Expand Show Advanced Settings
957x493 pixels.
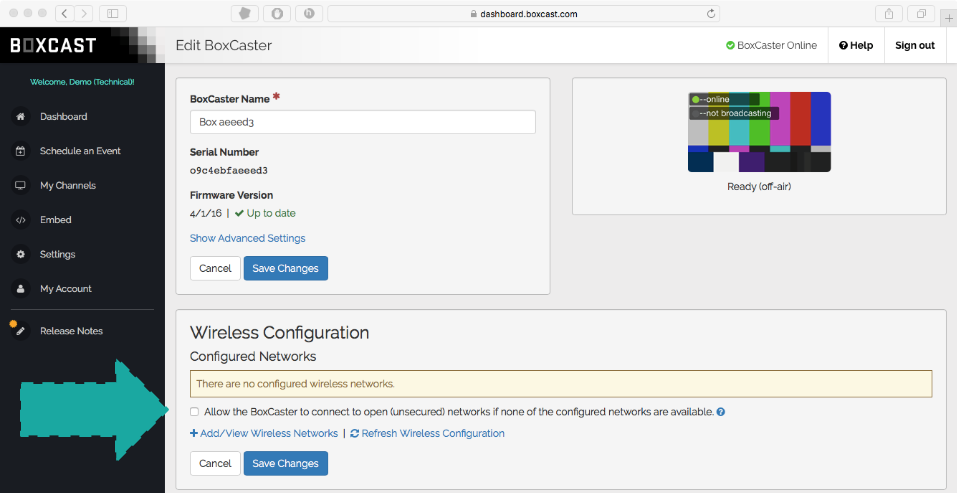click(247, 238)
